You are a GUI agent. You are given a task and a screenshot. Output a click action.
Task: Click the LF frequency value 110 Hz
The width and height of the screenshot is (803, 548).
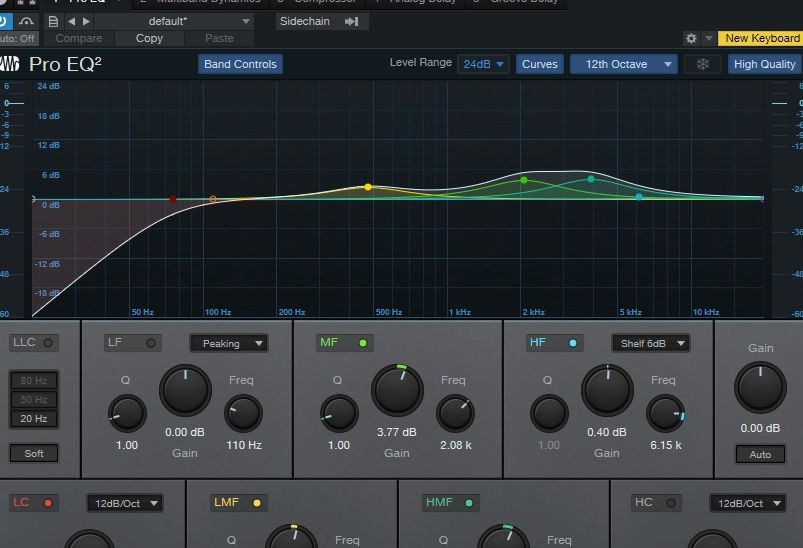tap(244, 446)
